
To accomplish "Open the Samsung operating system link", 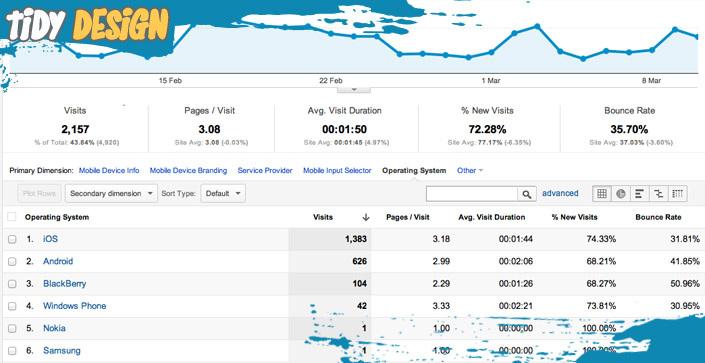I will [x=62, y=351].
